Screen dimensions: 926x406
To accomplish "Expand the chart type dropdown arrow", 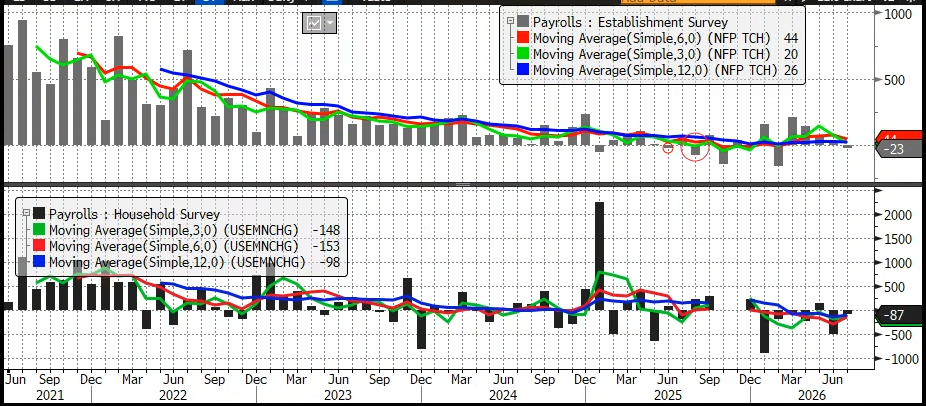I will click(330, 23).
